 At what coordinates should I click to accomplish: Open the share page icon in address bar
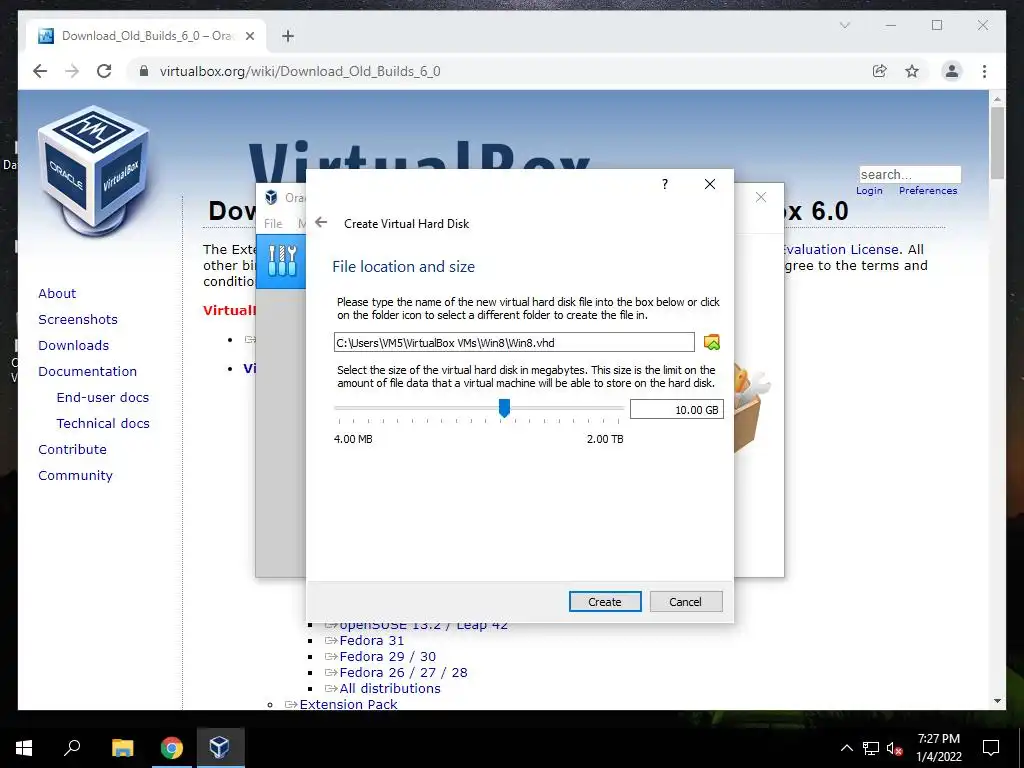pyautogui.click(x=880, y=71)
